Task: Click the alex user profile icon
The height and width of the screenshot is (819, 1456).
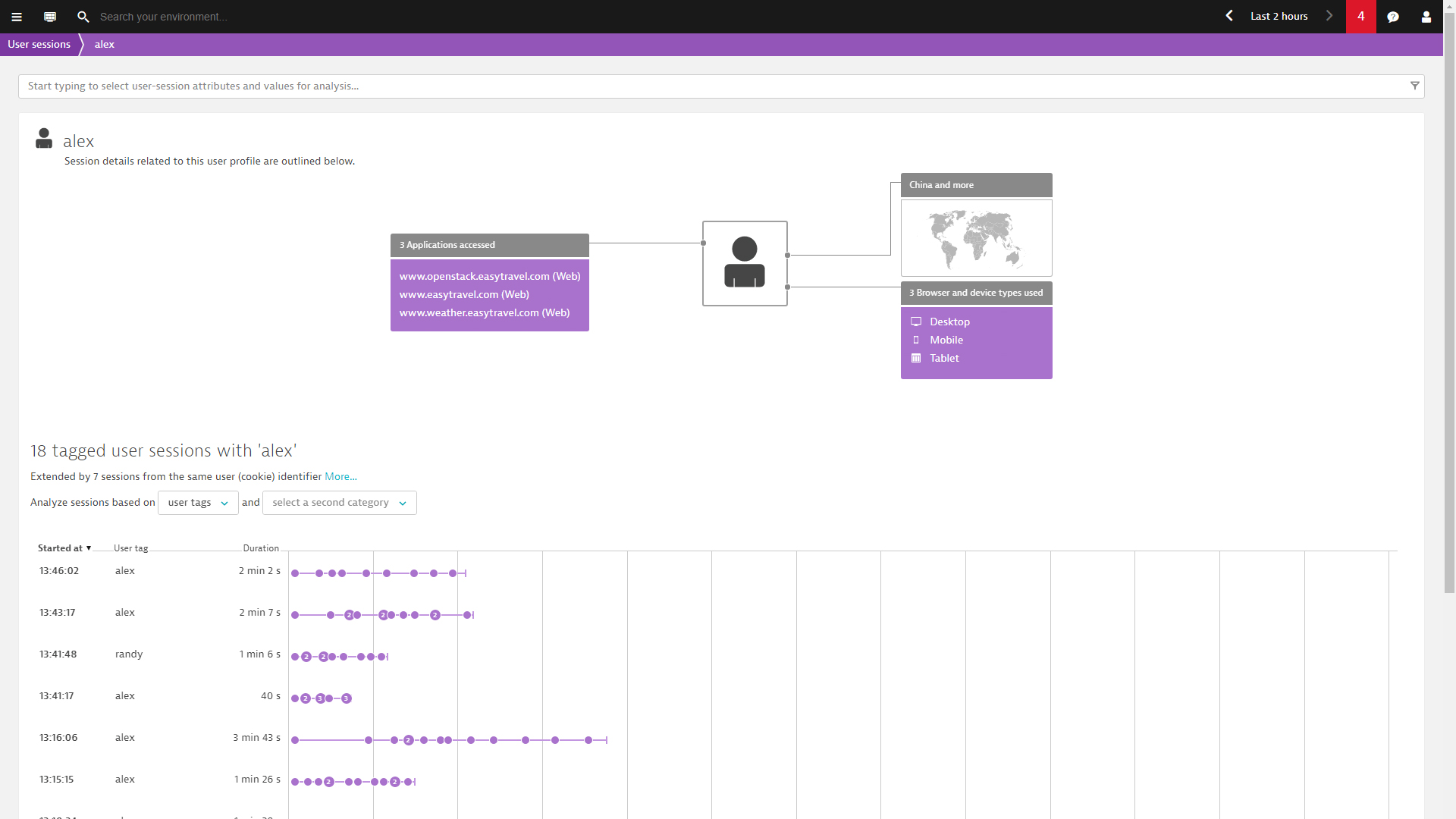Action: (44, 138)
